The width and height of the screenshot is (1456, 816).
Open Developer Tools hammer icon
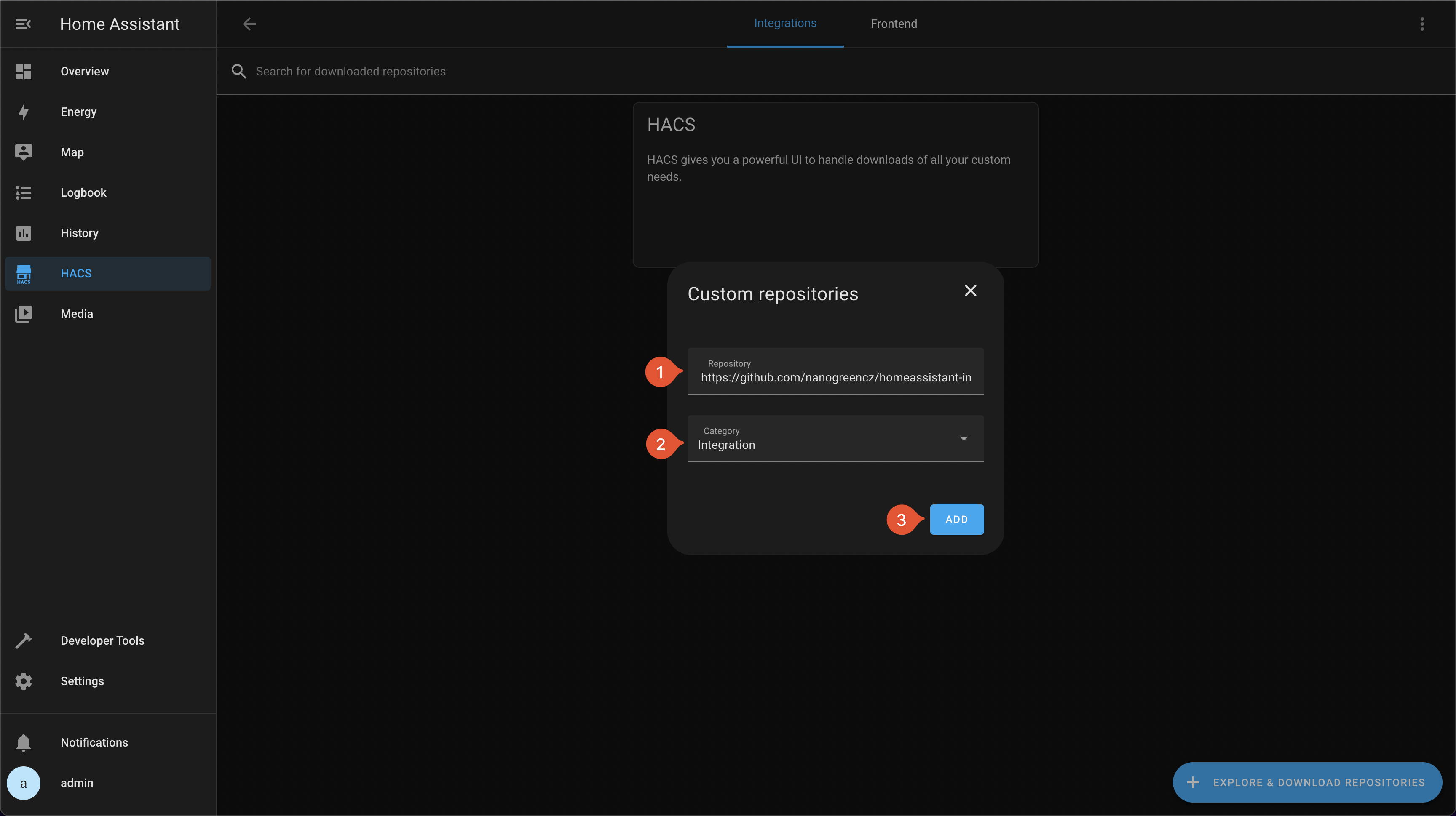coord(23,640)
